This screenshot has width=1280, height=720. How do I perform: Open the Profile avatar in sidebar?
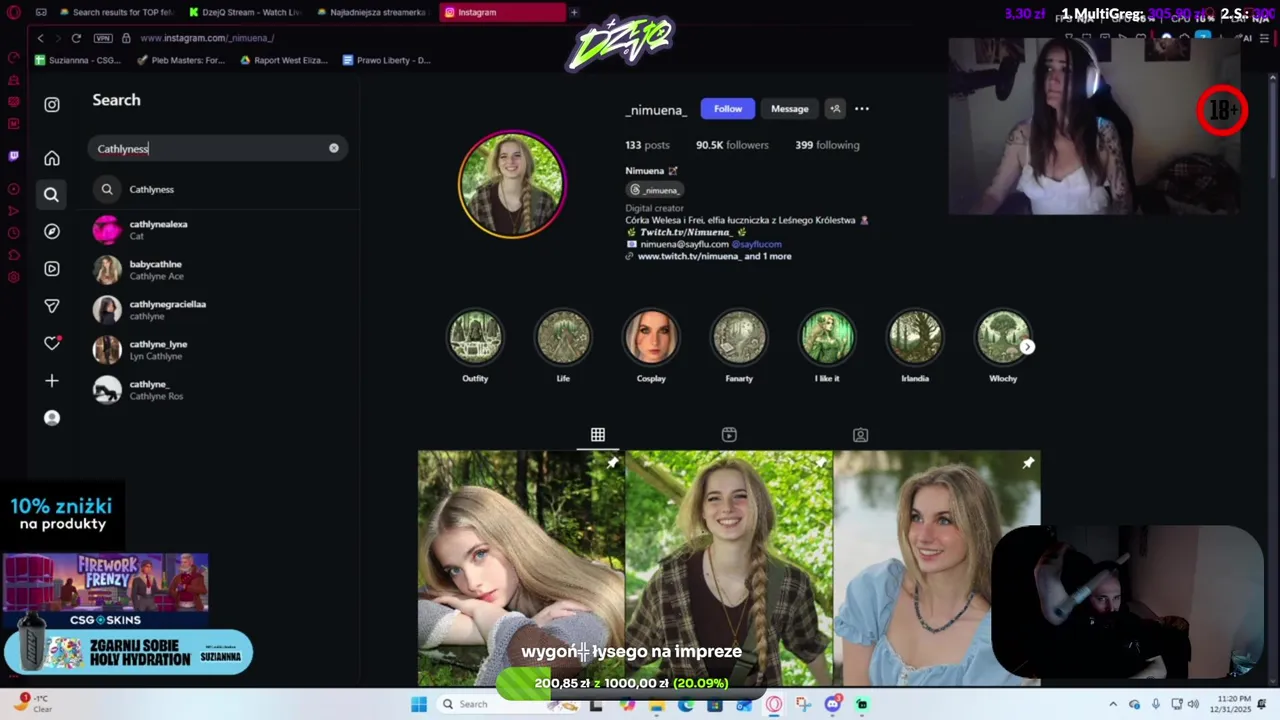tap(52, 418)
